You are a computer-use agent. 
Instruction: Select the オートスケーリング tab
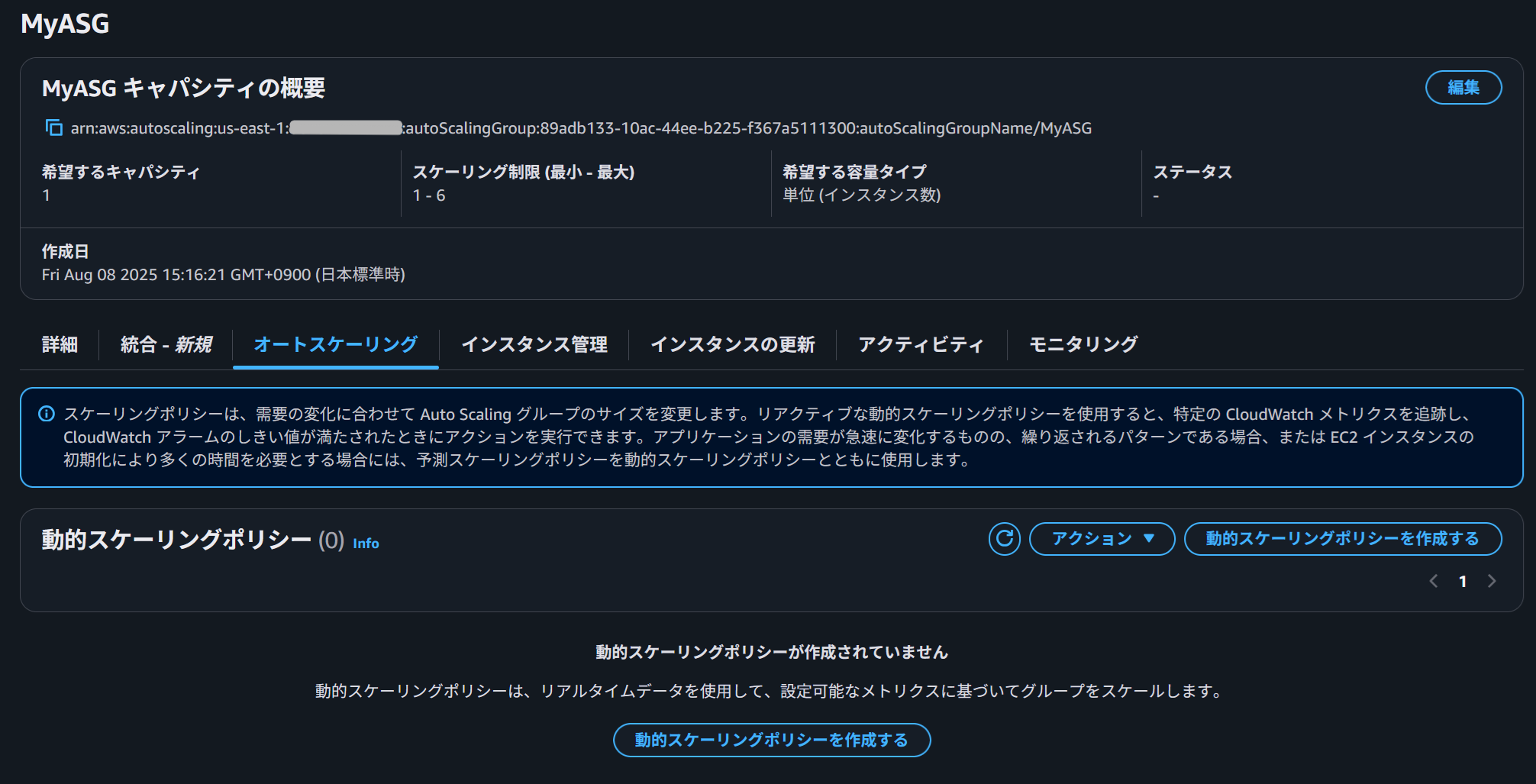[x=335, y=344]
